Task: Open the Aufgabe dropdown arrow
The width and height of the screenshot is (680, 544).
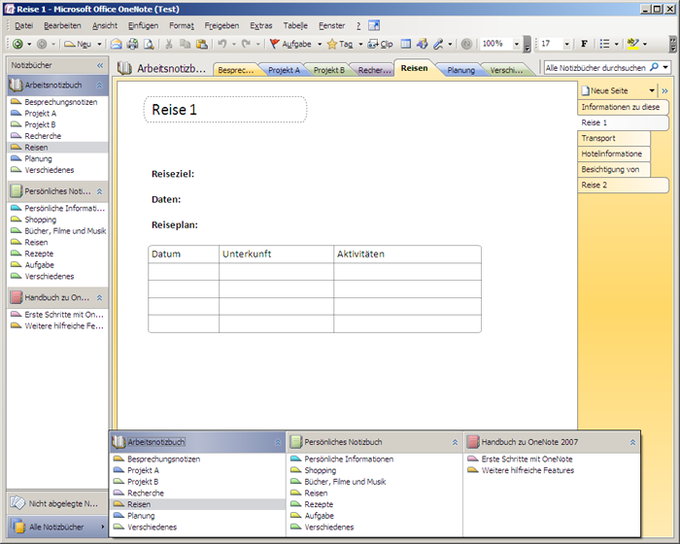Action: click(x=320, y=44)
